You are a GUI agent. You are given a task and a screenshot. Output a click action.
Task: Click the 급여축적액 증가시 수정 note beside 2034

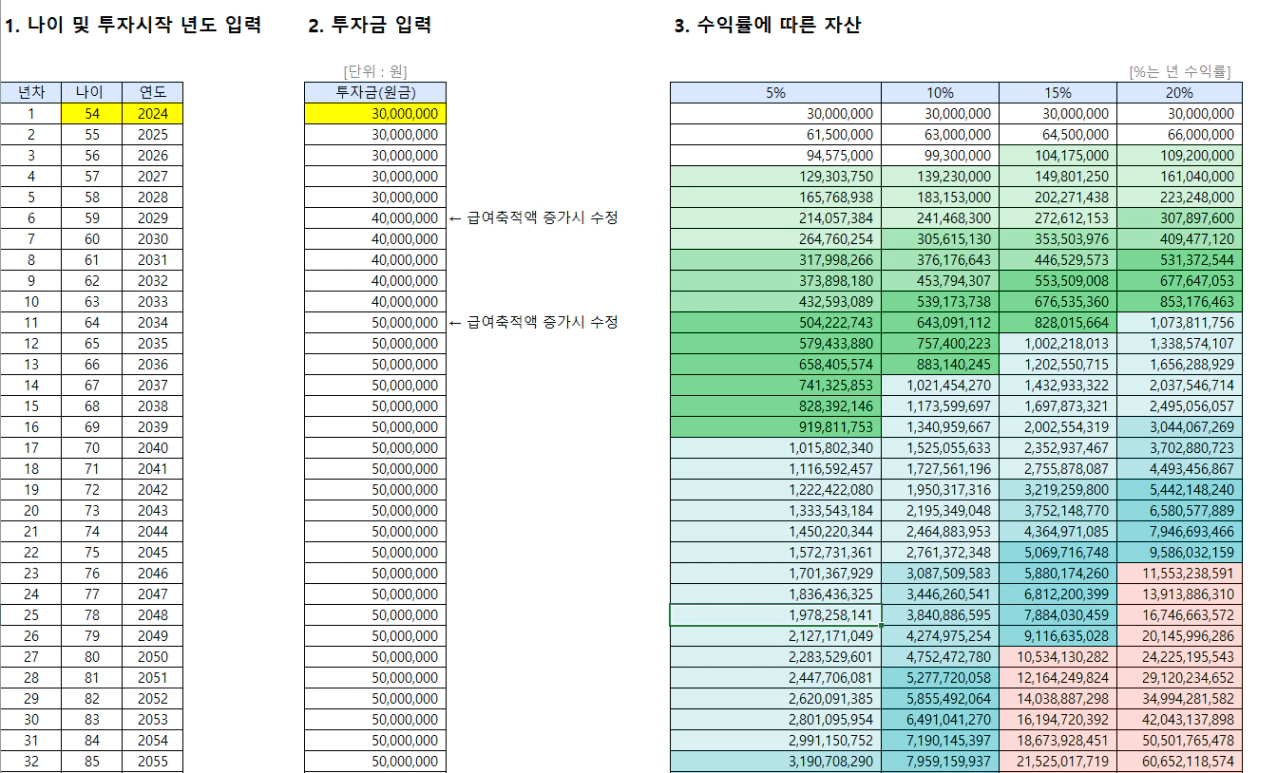(x=530, y=322)
